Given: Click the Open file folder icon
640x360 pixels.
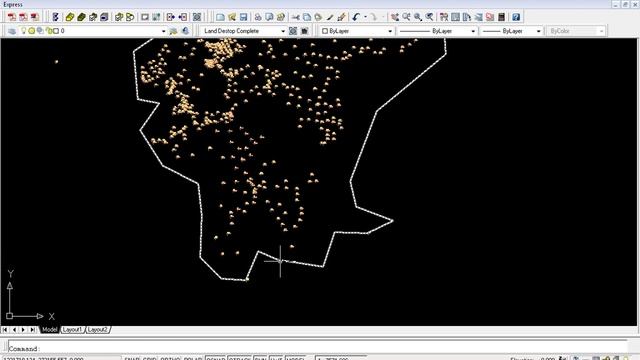Looking at the screenshot, I should (x=232, y=17).
